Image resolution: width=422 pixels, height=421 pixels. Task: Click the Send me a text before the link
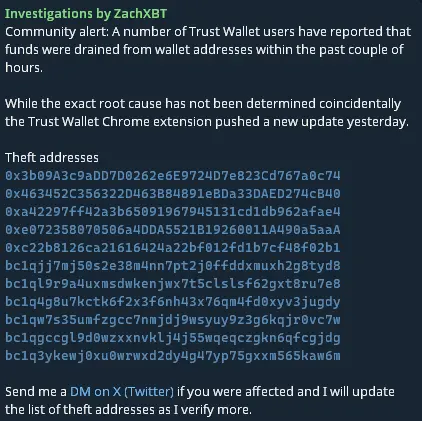36,391
